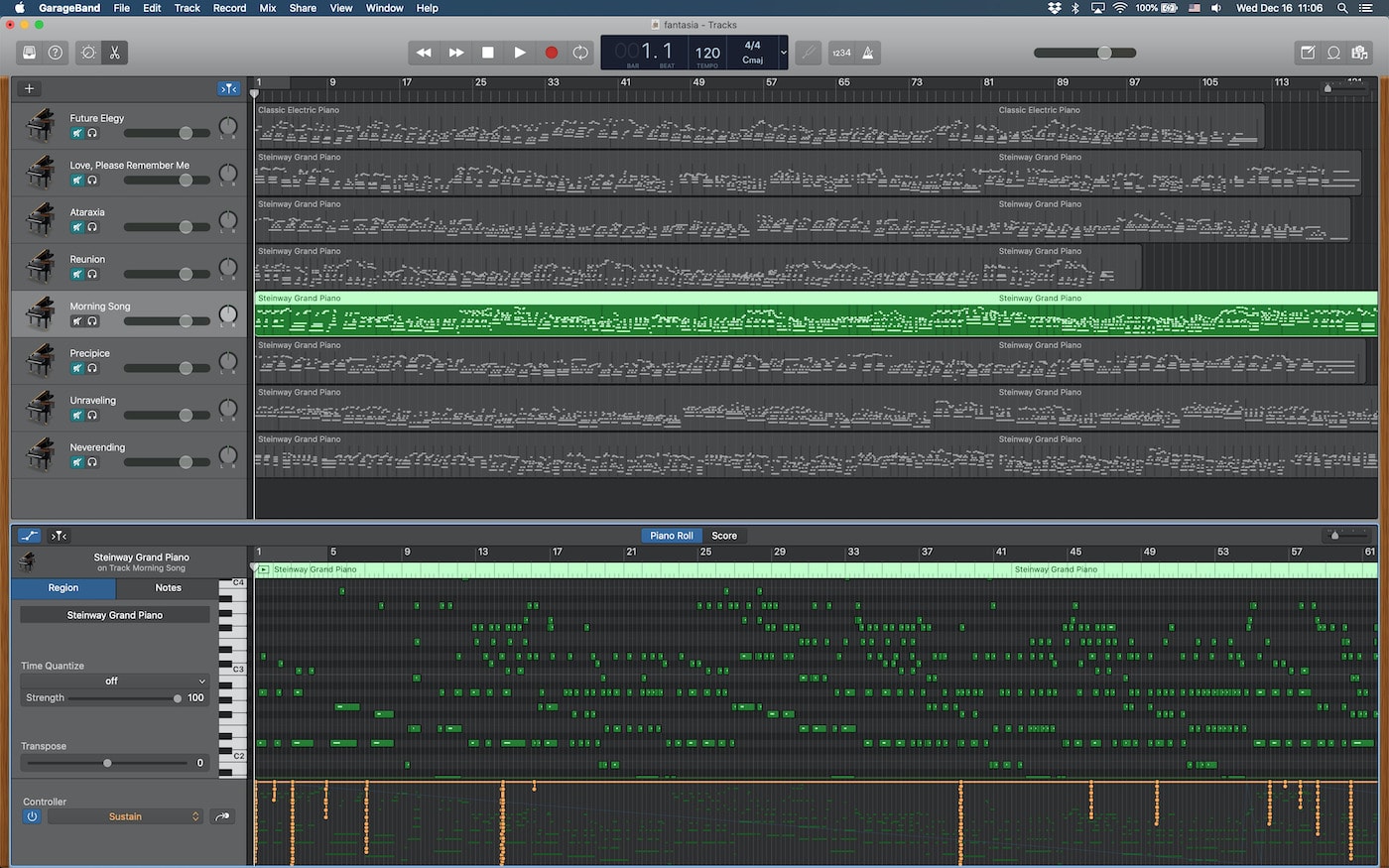Solo the Future Elegy track
1389x868 pixels.
(x=92, y=133)
